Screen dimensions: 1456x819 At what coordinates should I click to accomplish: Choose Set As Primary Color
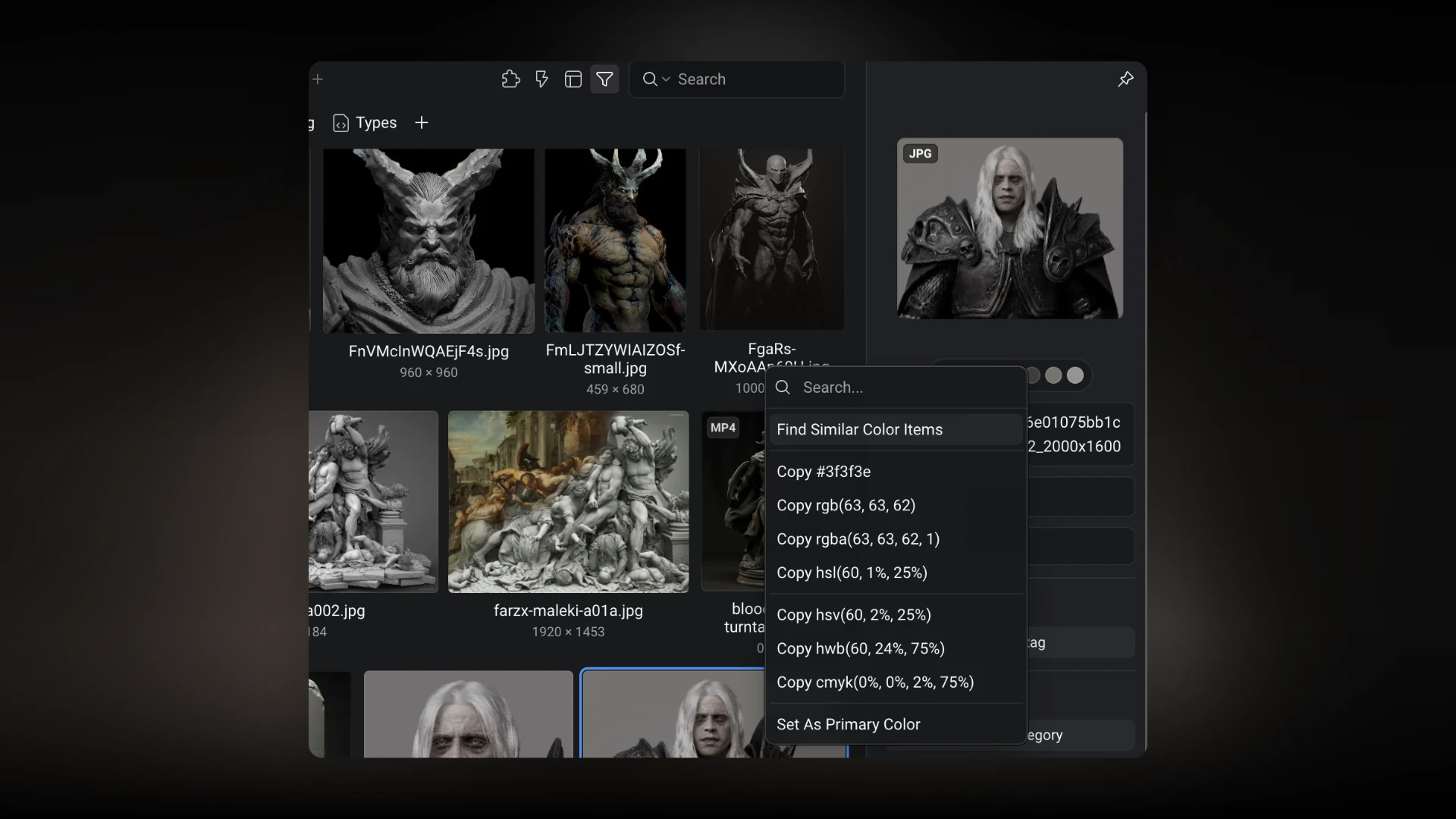click(x=896, y=724)
